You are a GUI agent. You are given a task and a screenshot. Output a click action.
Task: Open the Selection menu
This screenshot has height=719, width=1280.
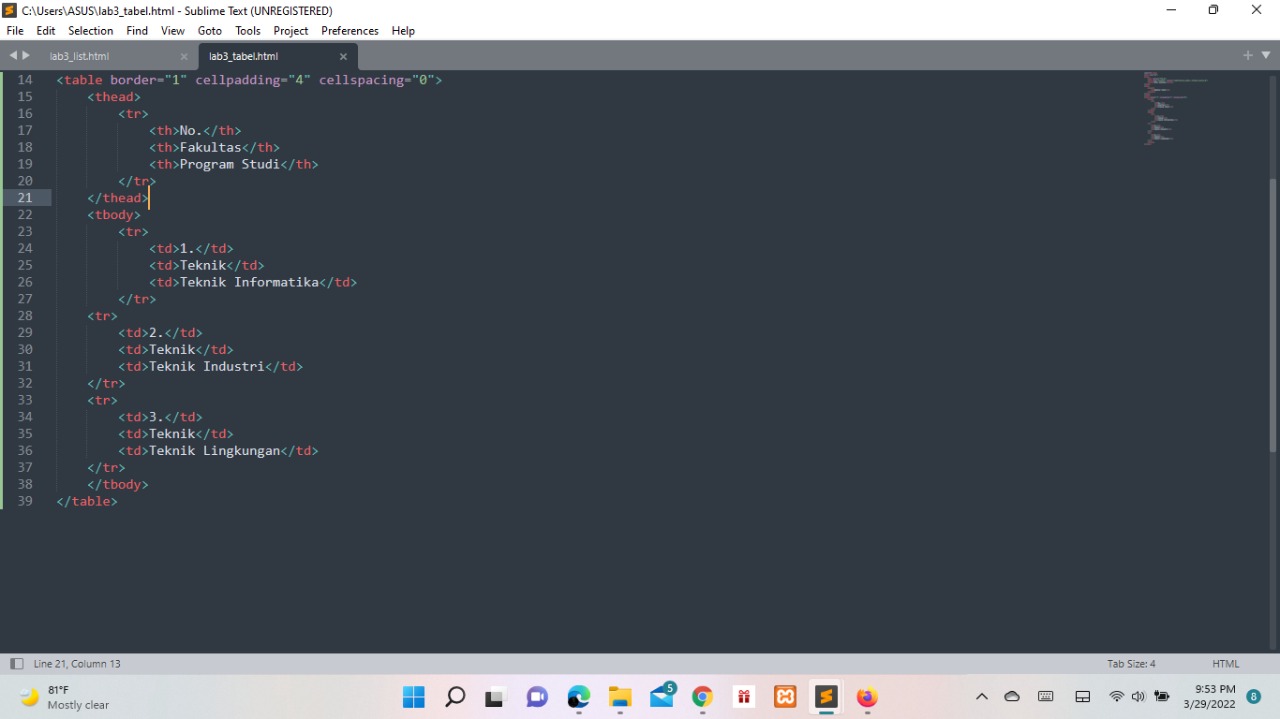click(91, 31)
